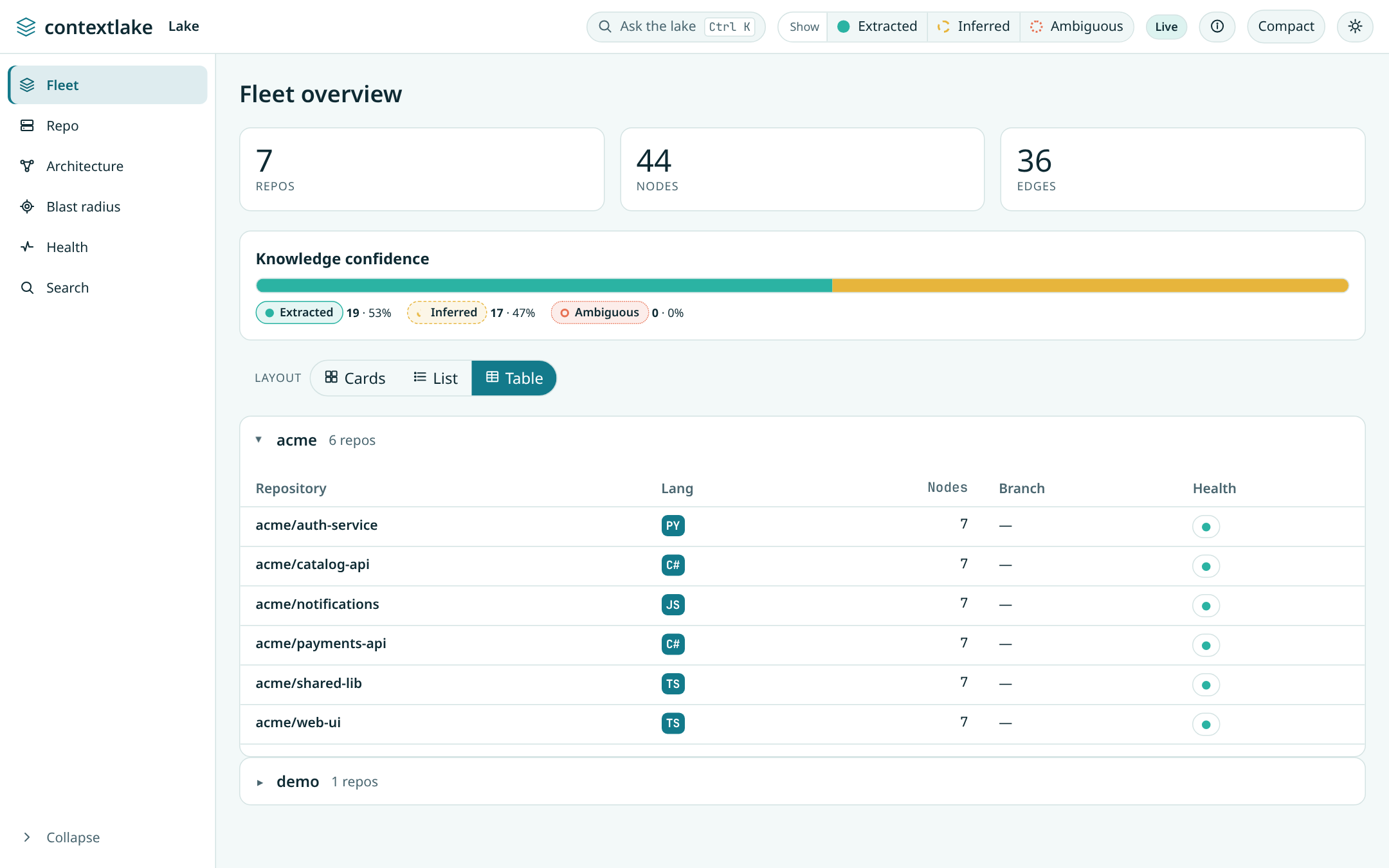The height and width of the screenshot is (868, 1389).
Task: Switch to Compact density
Action: pos(1285,26)
